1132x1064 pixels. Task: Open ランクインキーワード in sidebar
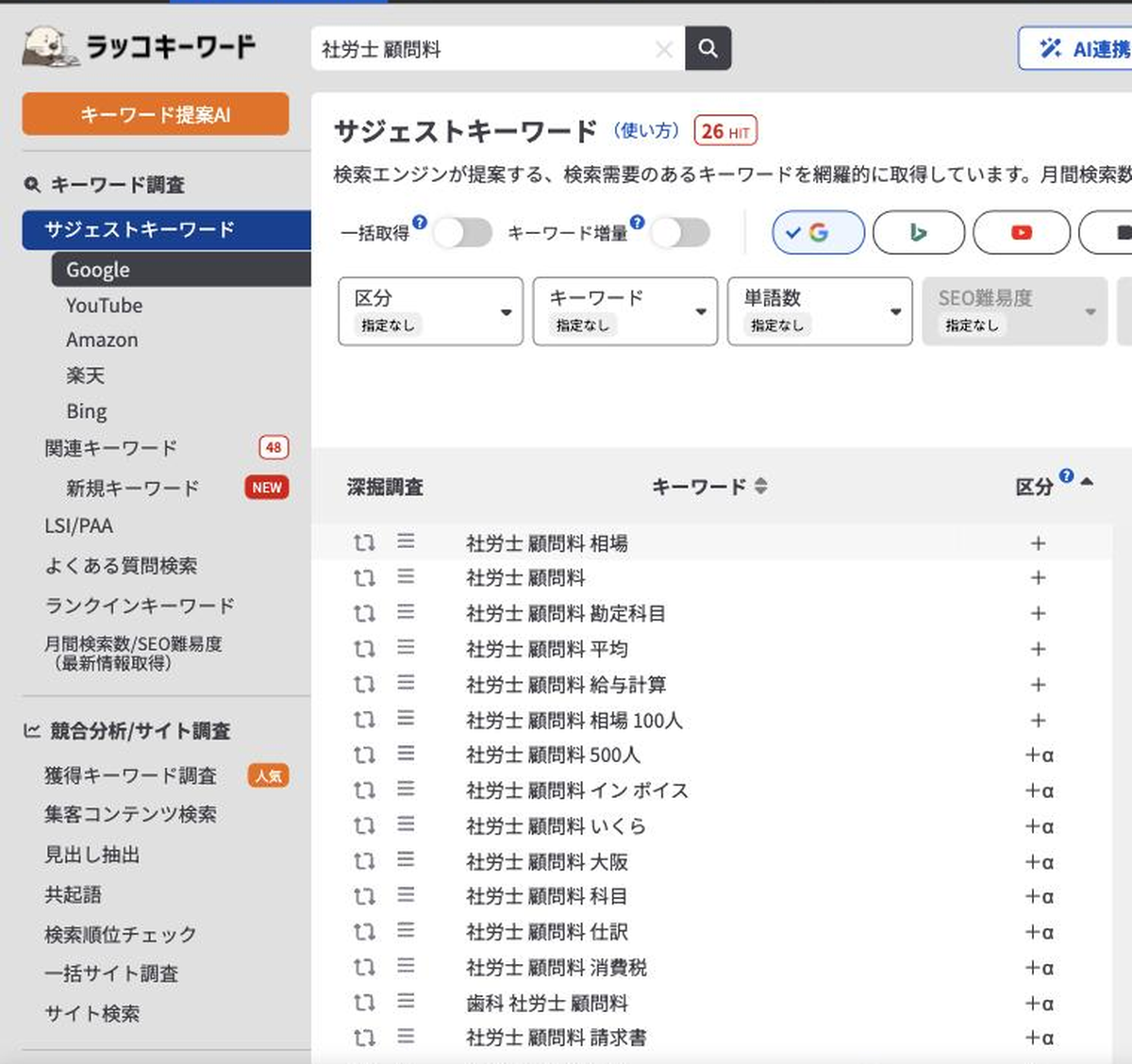(x=140, y=606)
